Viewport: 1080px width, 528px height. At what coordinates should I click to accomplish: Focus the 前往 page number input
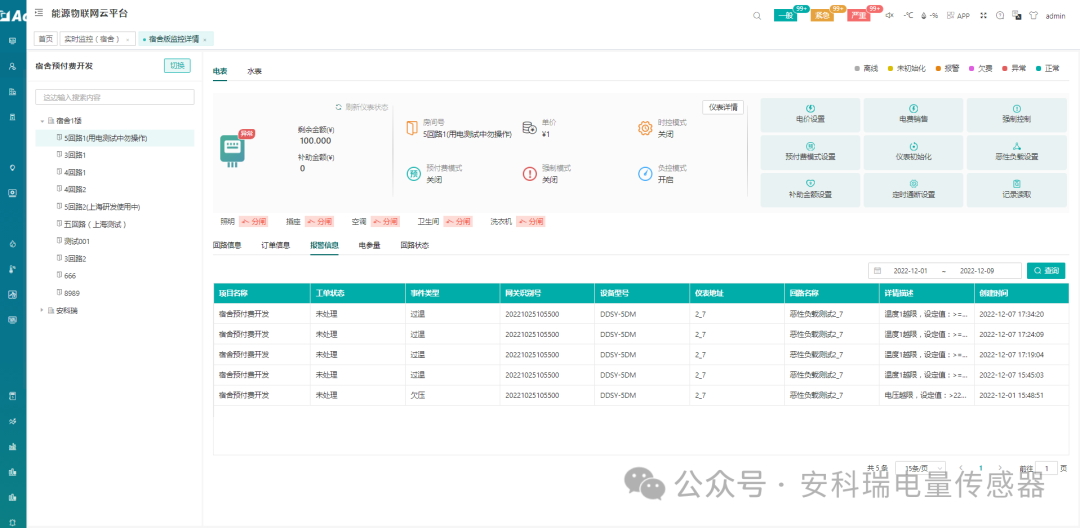[1046, 468]
